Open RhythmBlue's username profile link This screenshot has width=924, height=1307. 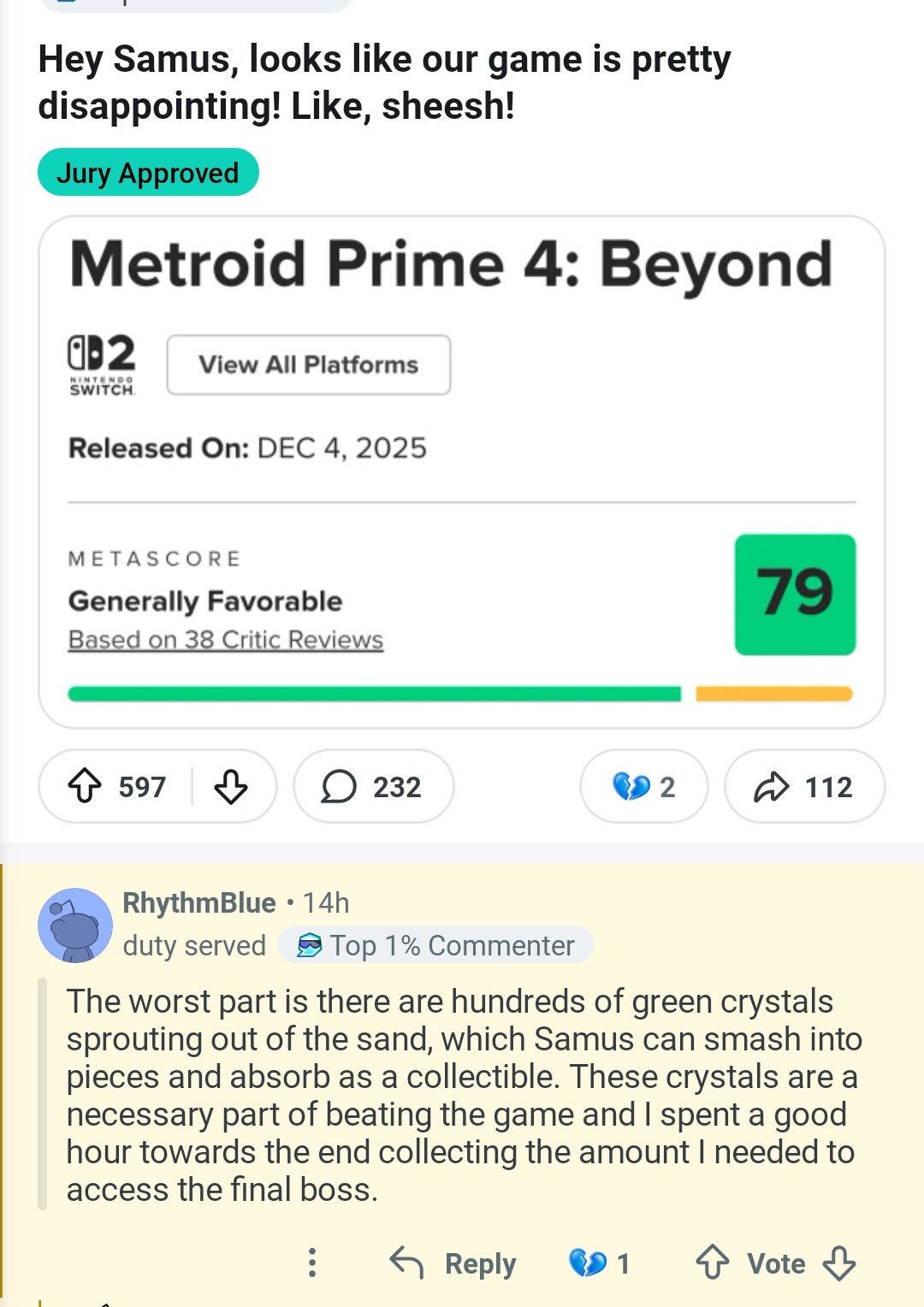(x=199, y=902)
